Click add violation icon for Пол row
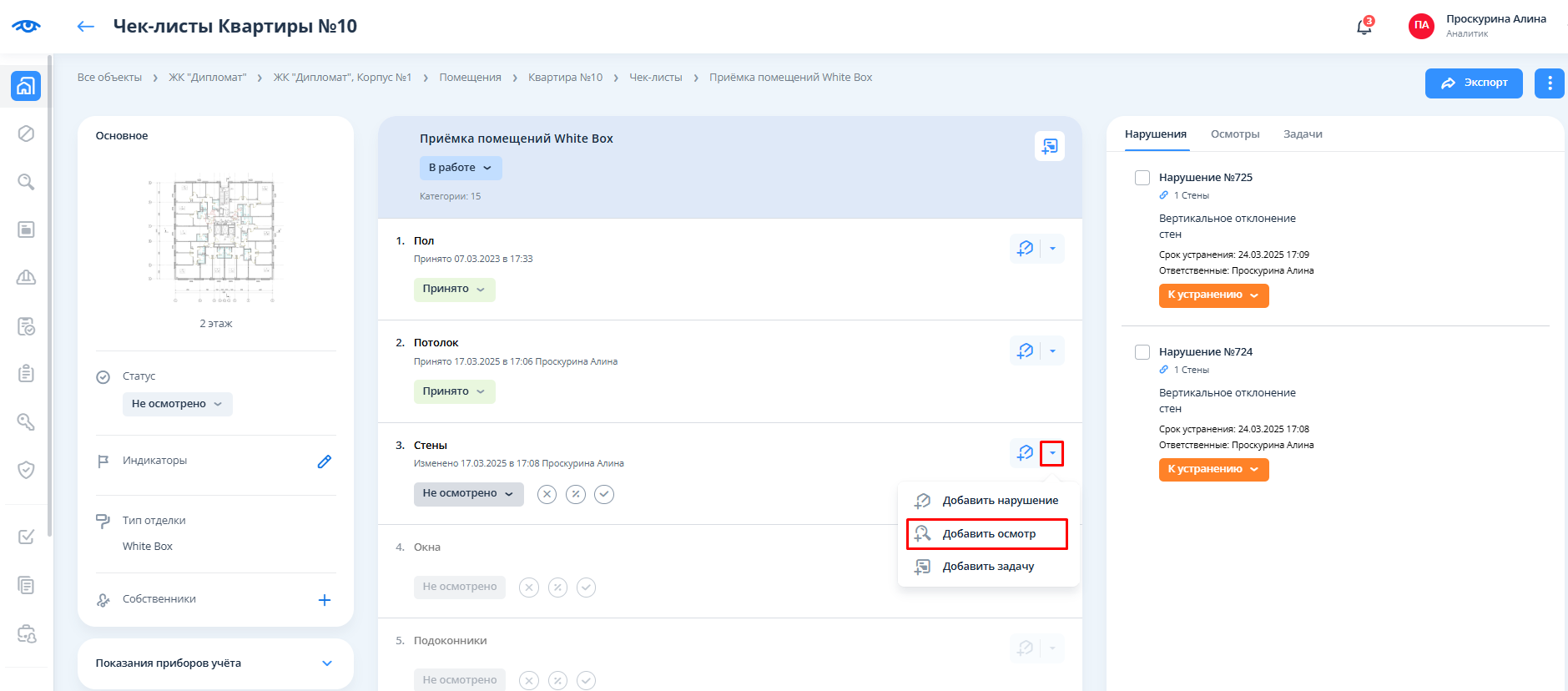1568x691 pixels. coord(1025,249)
